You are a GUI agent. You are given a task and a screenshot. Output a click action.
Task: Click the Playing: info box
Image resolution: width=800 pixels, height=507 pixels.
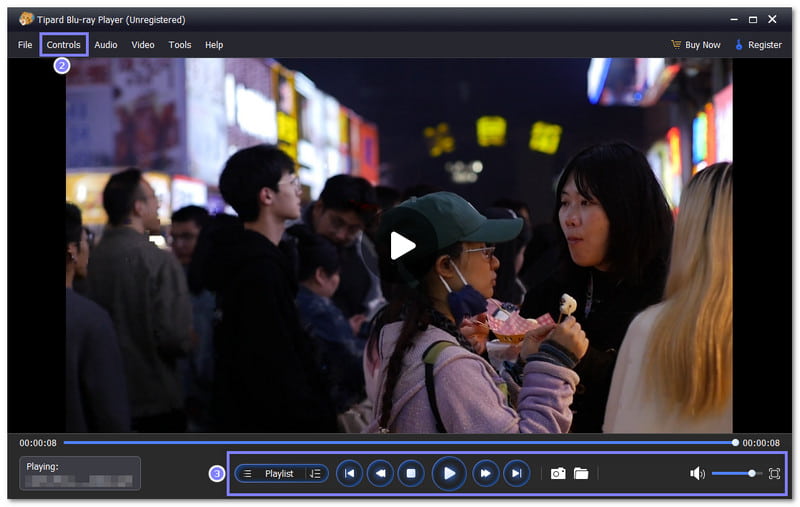click(80, 473)
